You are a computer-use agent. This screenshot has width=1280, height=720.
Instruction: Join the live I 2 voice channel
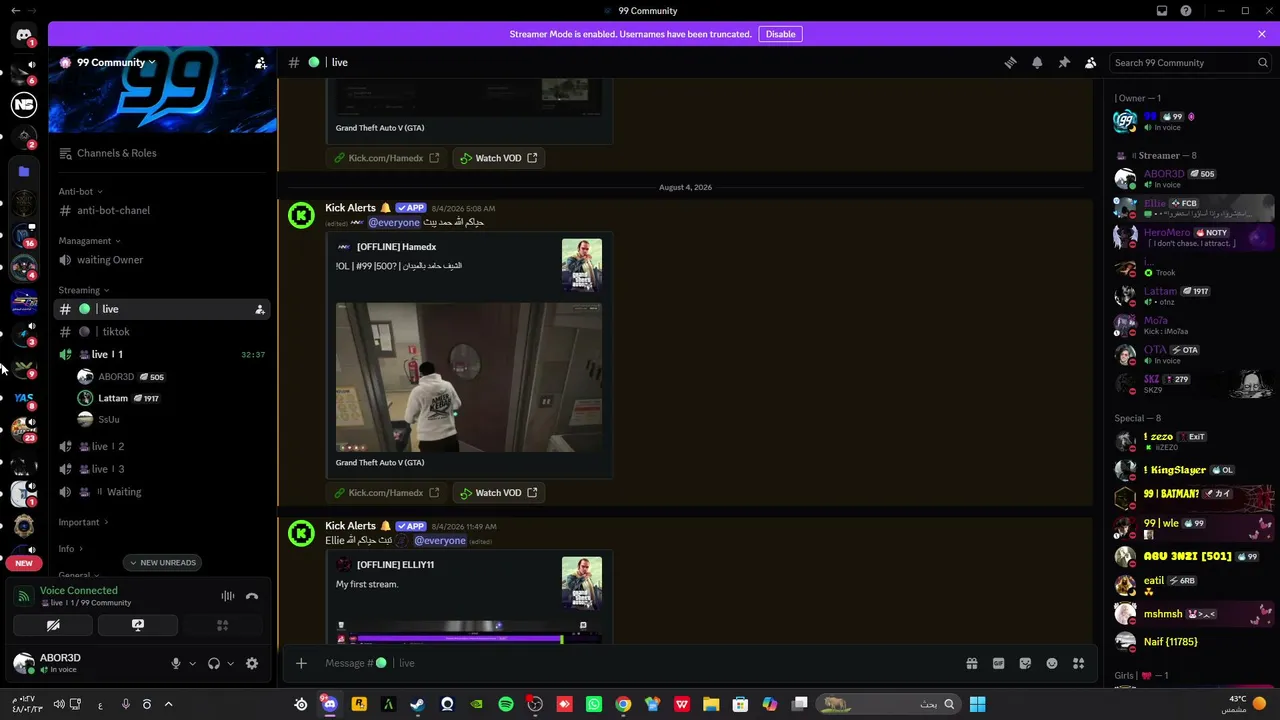click(160, 446)
